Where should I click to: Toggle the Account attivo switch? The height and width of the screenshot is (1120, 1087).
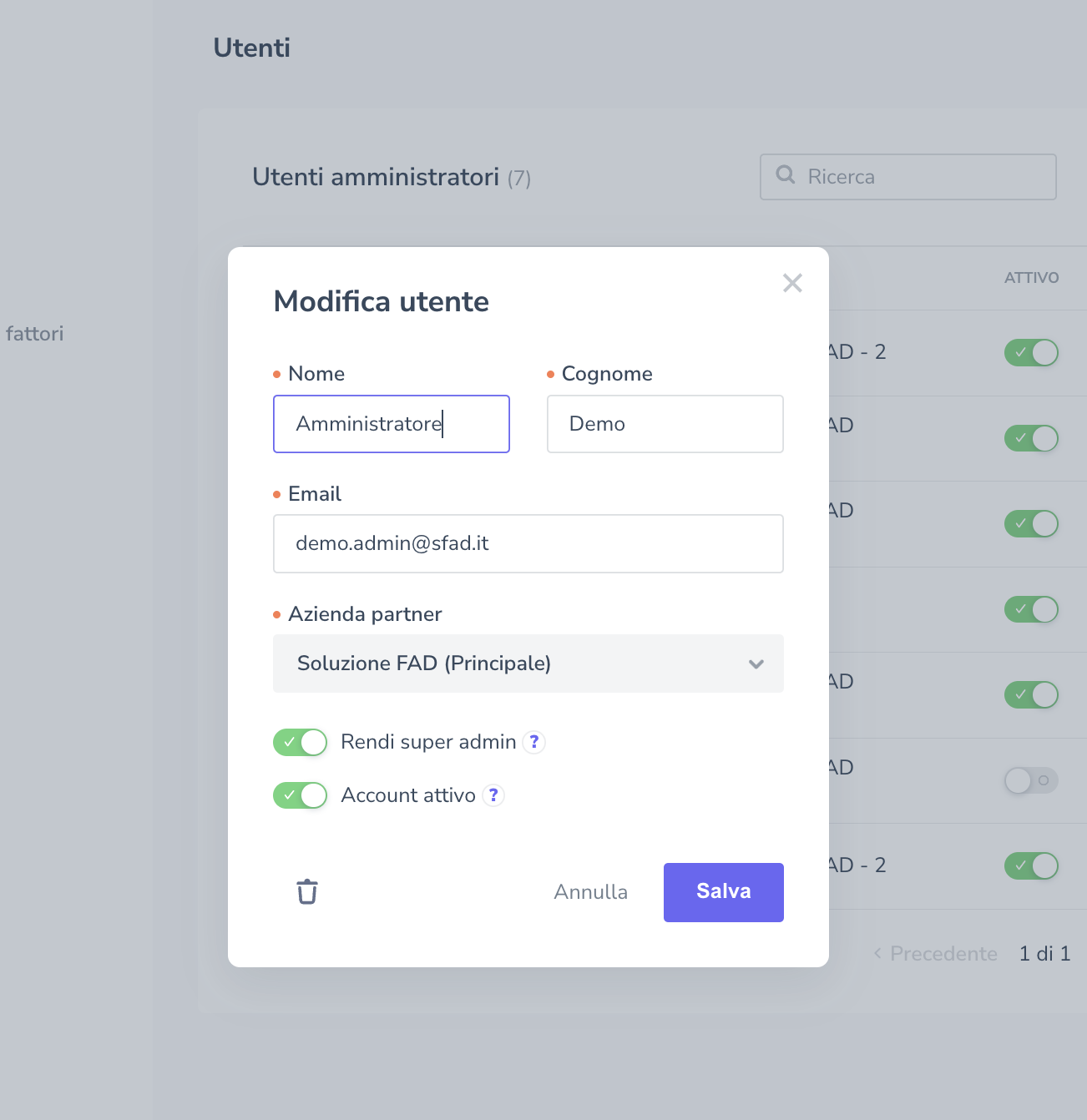300,795
